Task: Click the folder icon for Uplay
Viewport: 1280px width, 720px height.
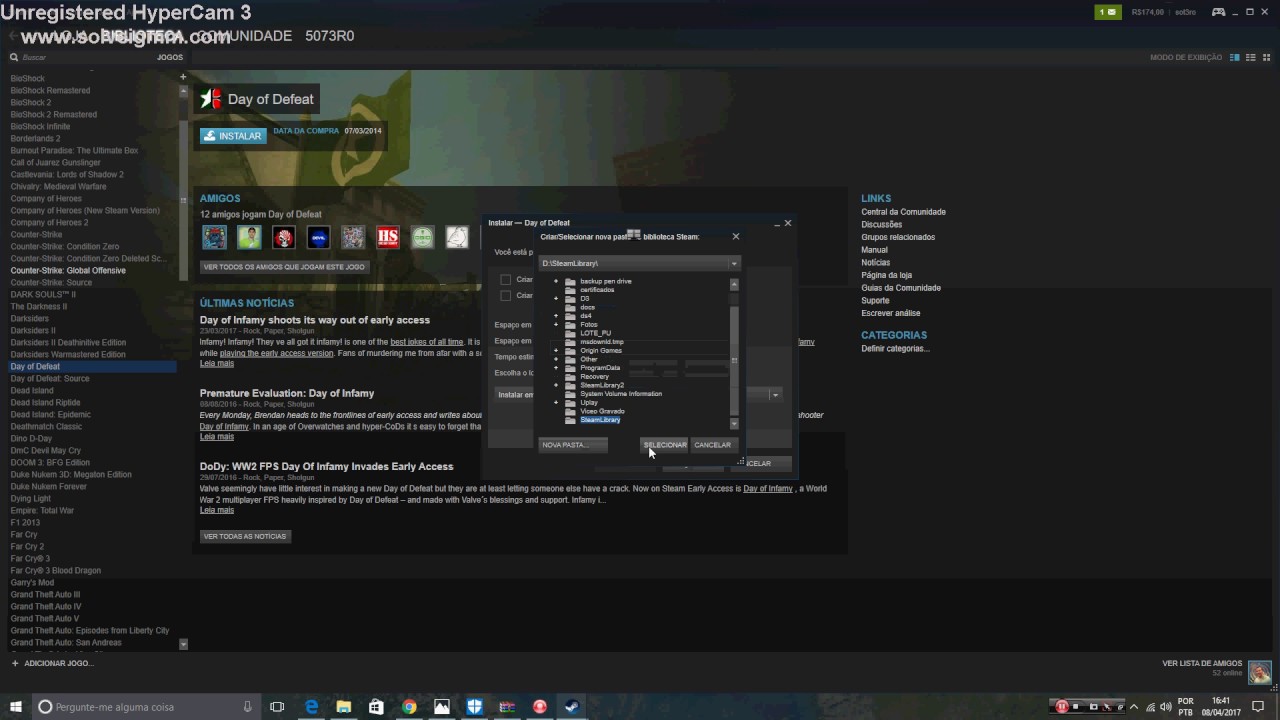Action: [x=571, y=402]
